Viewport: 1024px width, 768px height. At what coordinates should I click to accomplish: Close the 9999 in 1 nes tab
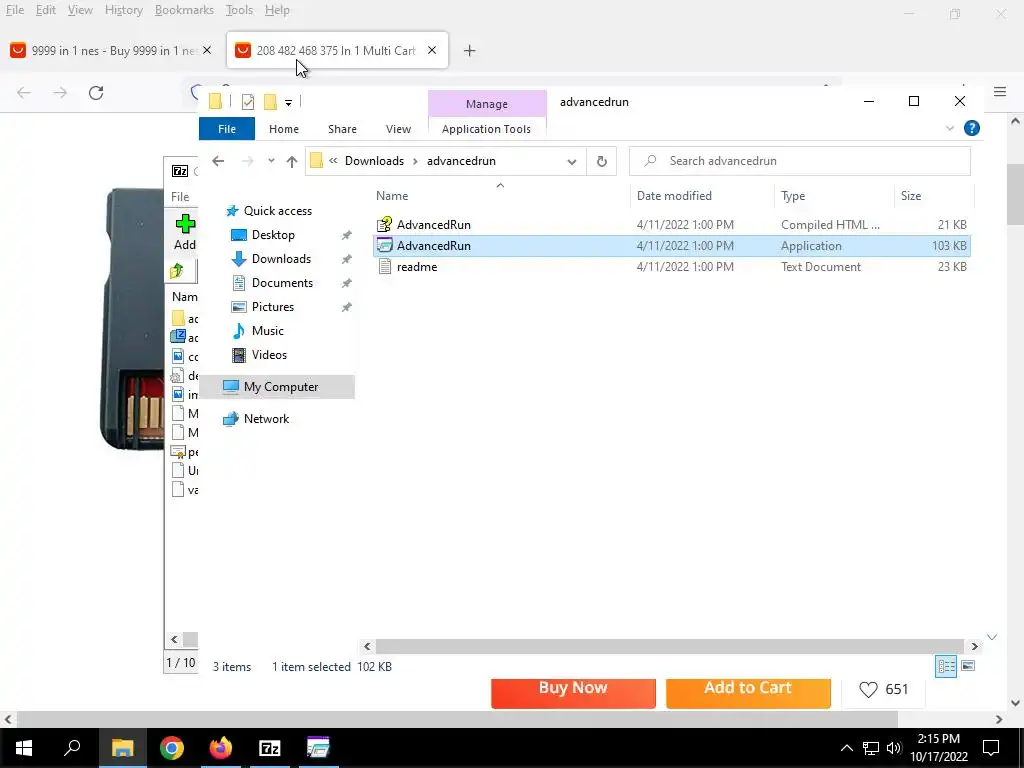pos(207,50)
